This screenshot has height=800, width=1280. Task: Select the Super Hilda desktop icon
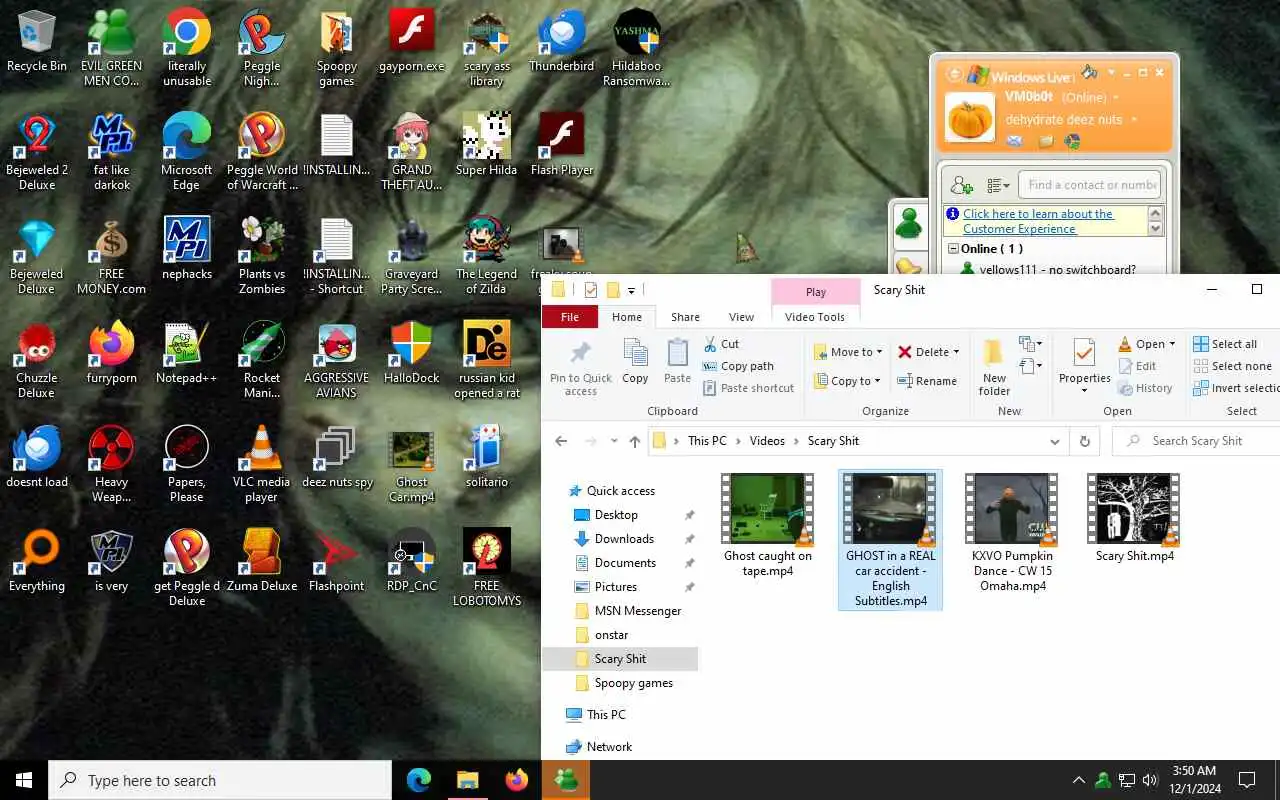(x=487, y=145)
